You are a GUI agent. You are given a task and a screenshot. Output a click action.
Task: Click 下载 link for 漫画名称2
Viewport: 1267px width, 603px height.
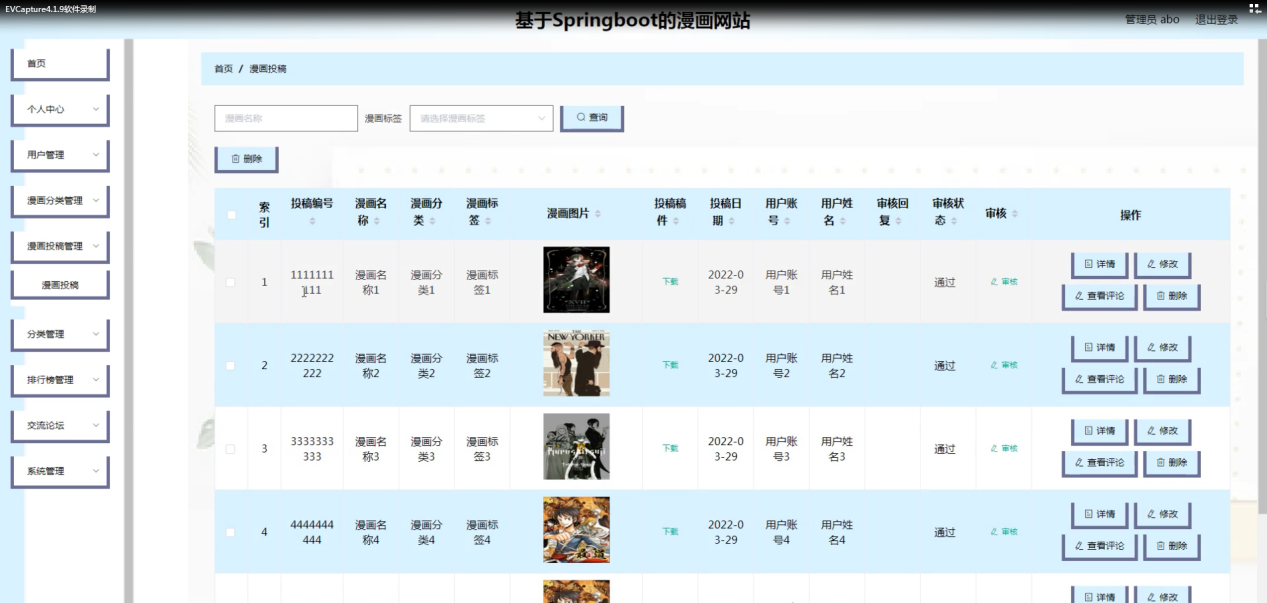[670, 366]
